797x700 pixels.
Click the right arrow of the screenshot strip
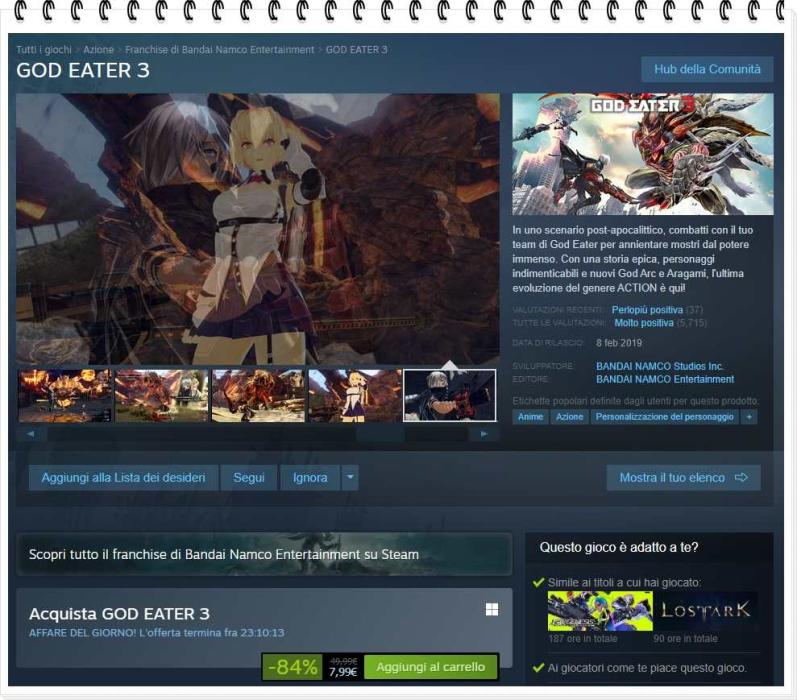[484, 434]
